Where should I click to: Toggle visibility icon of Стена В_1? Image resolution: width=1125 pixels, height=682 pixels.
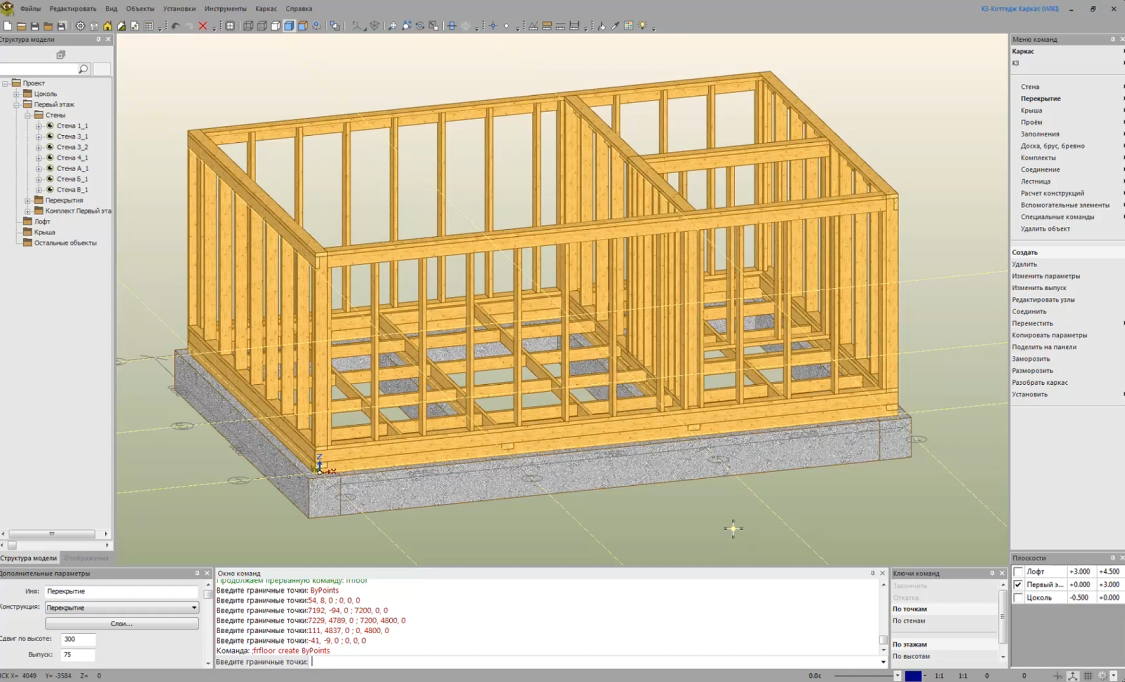(x=50, y=189)
